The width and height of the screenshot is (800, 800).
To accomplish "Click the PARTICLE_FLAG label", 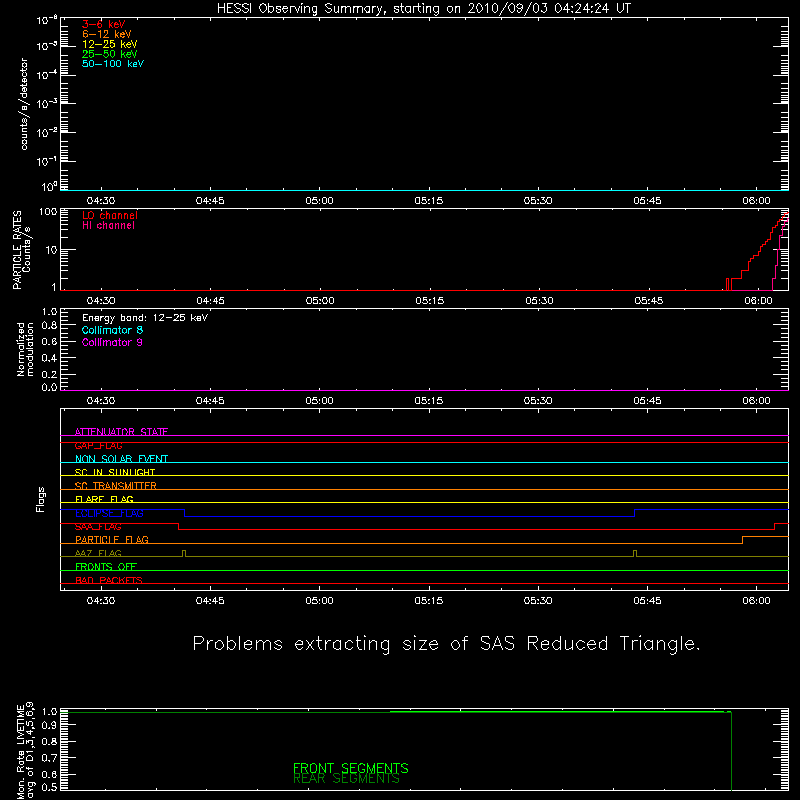I will coord(112,540).
